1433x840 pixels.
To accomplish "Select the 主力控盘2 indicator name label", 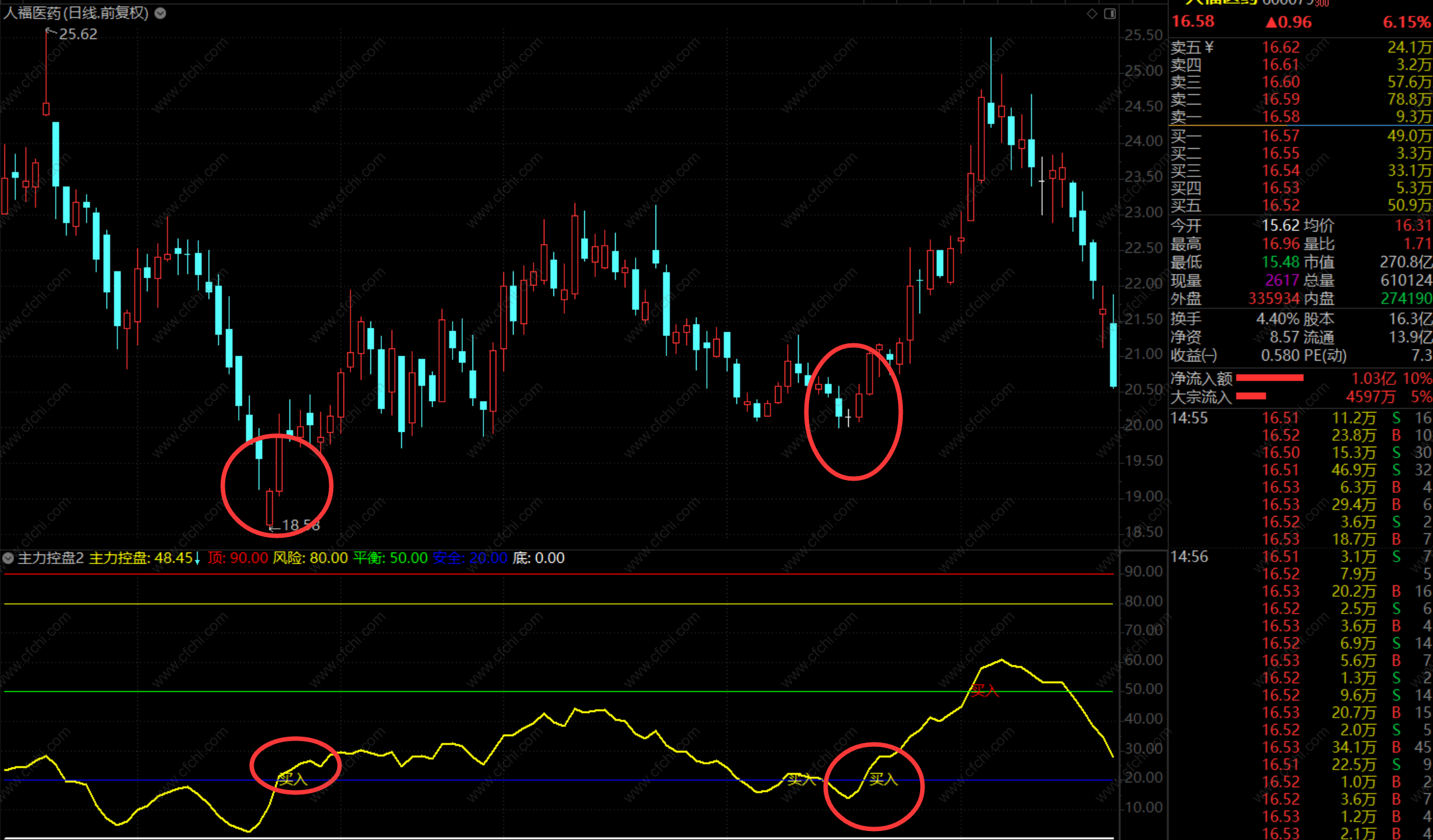I will tap(51, 558).
